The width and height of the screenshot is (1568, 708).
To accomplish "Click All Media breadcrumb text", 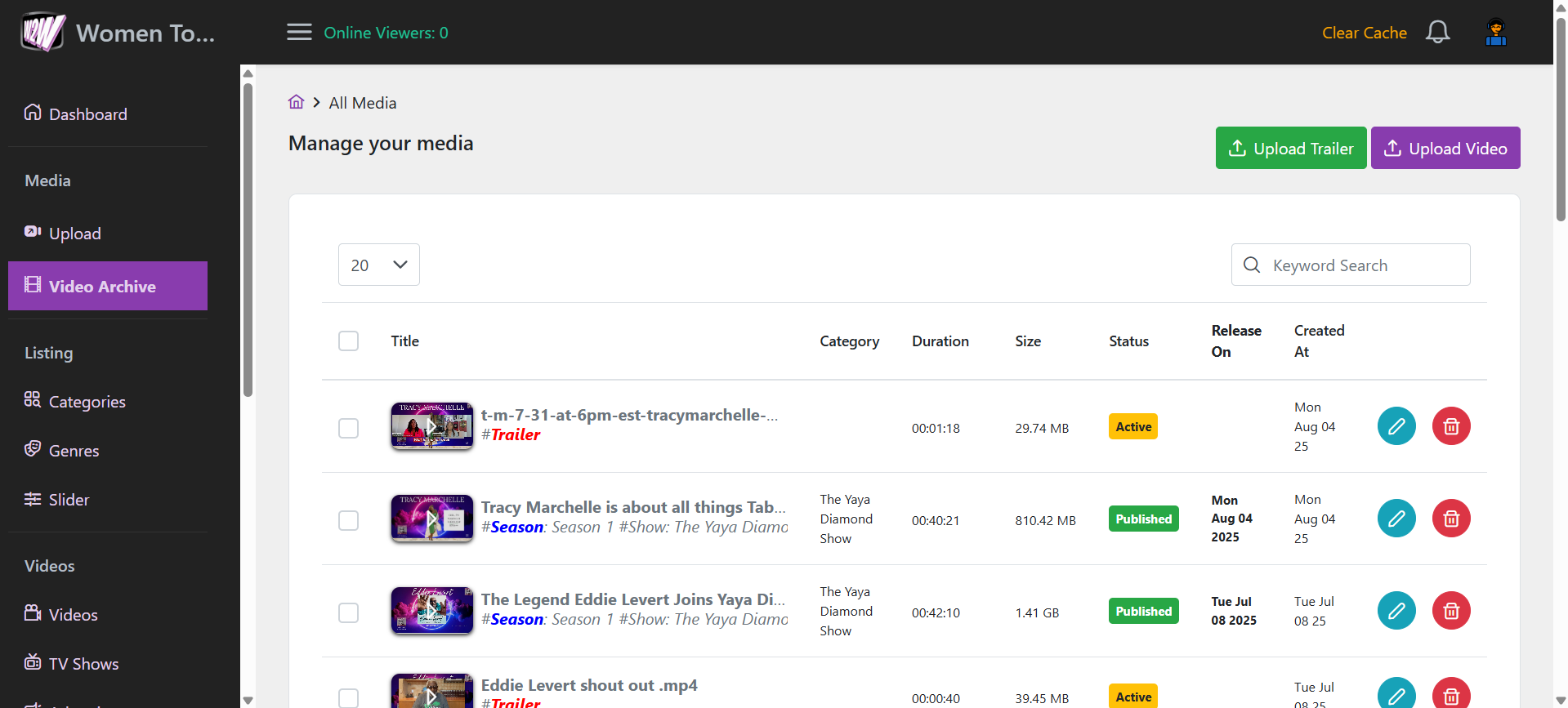I will (x=363, y=103).
